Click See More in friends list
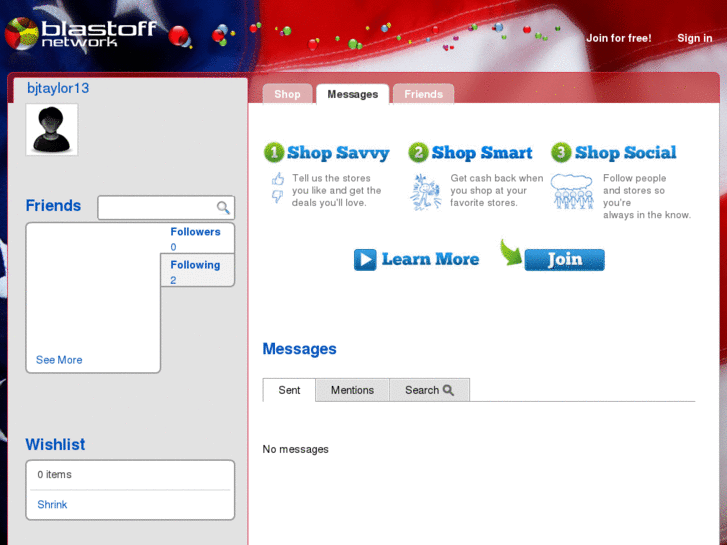 59,360
